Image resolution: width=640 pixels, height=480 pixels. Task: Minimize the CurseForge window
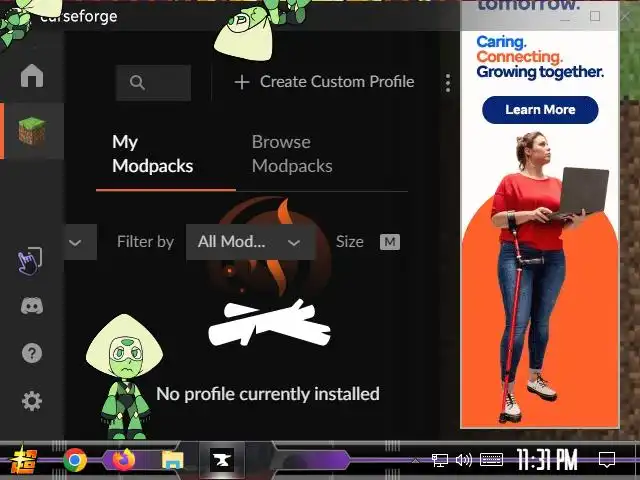click(x=565, y=18)
